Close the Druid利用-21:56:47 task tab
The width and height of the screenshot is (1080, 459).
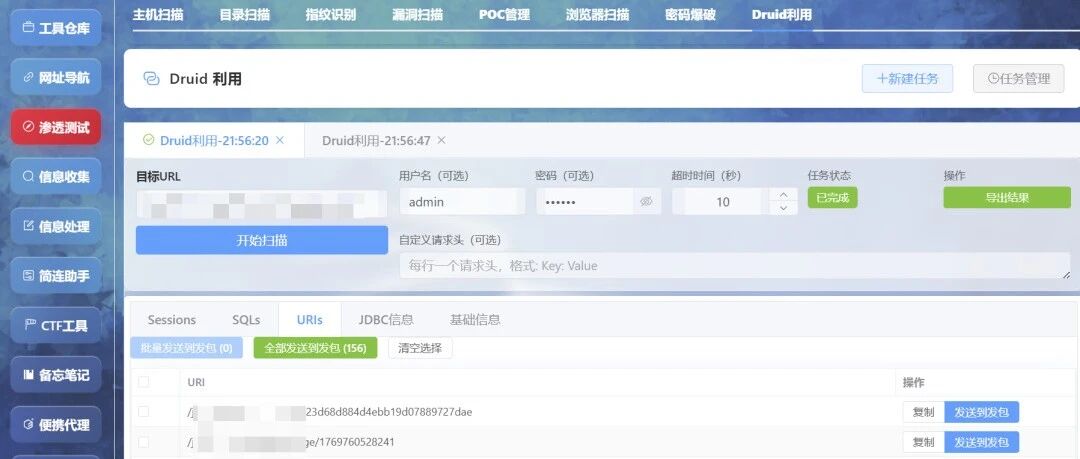click(x=442, y=140)
